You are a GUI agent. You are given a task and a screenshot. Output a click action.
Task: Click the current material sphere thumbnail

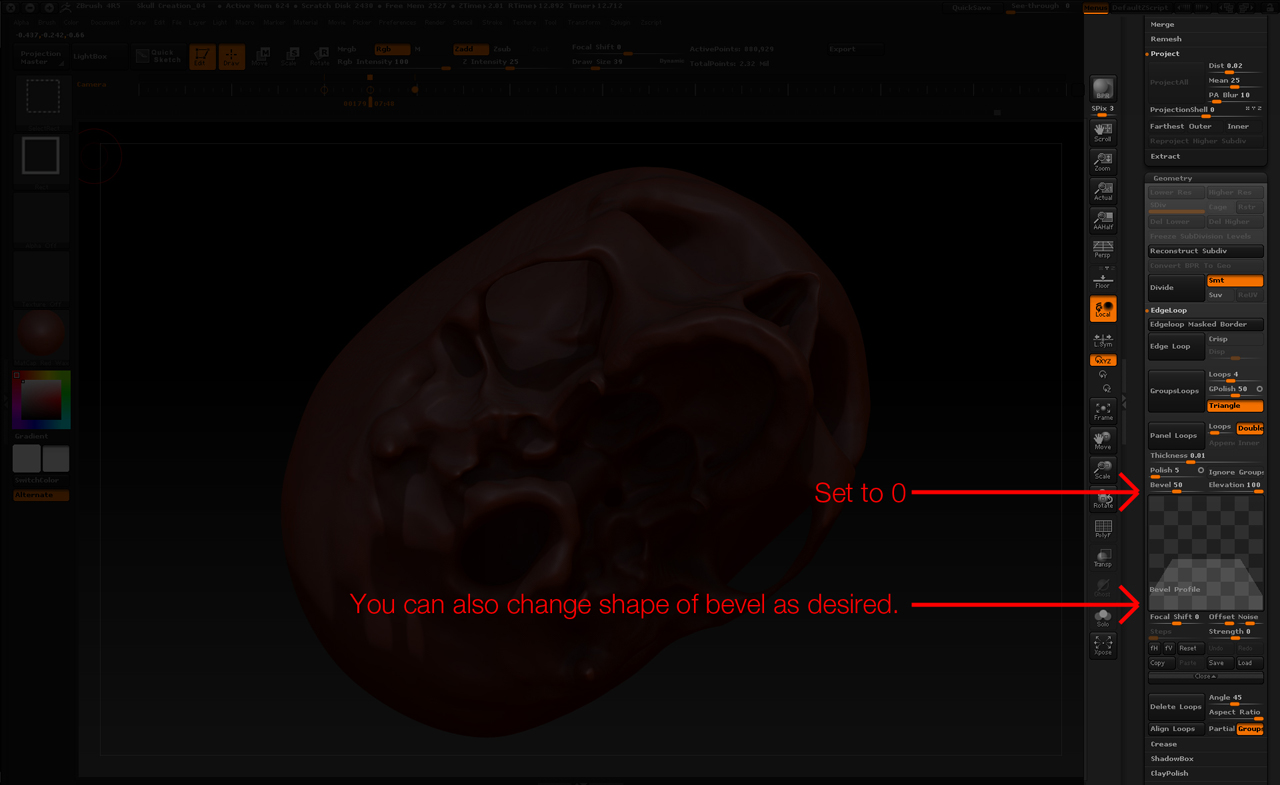[x=42, y=336]
